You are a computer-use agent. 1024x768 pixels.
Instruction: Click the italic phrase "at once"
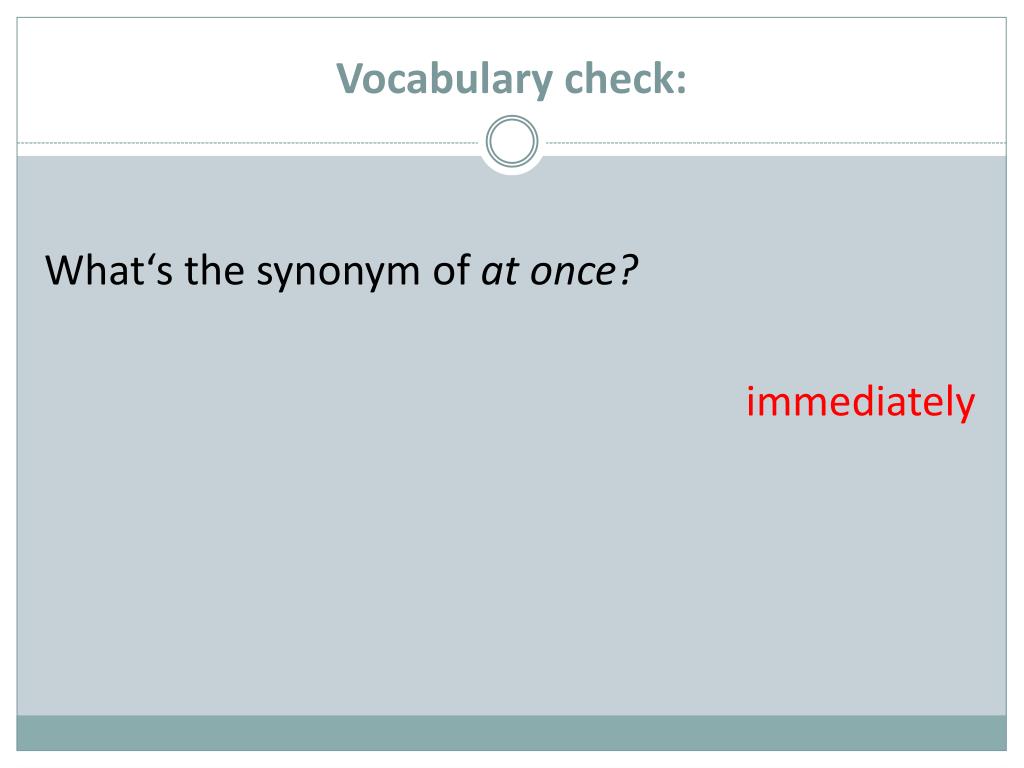(549, 271)
